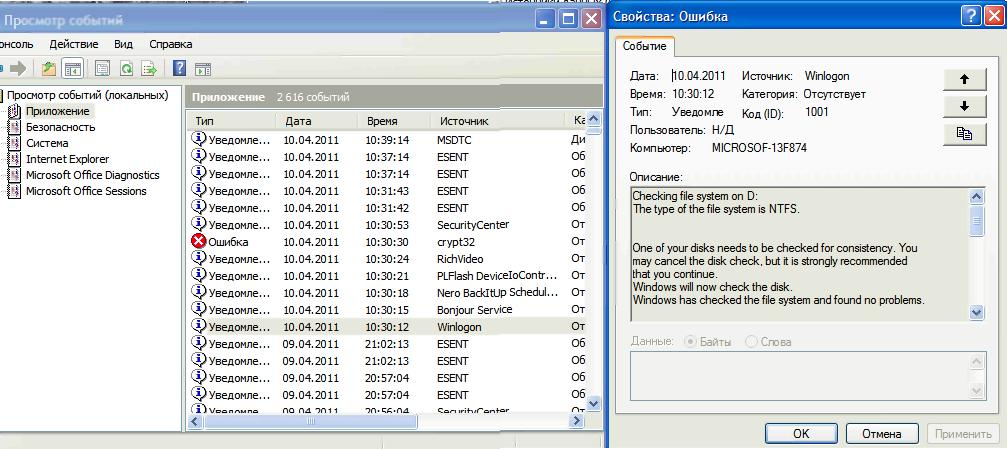Image resolution: width=1007 pixels, height=449 pixels.
Task: Click the Отмена button
Action: click(880, 434)
